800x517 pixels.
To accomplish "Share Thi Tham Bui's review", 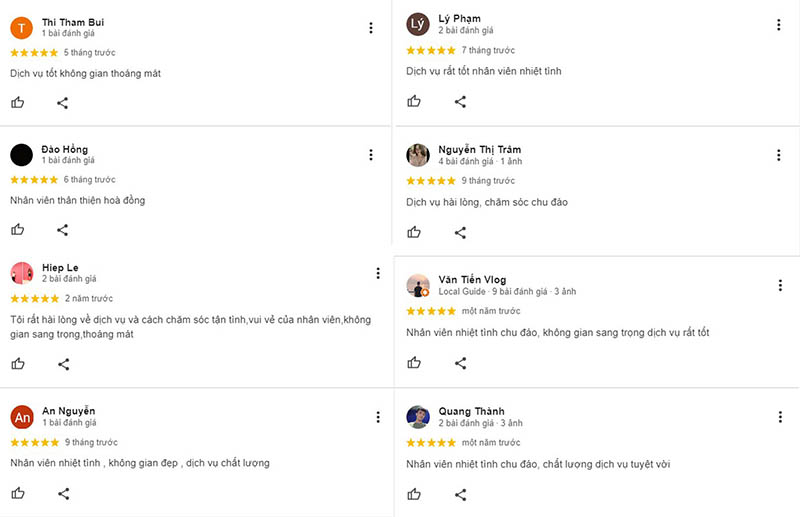I will point(62,102).
